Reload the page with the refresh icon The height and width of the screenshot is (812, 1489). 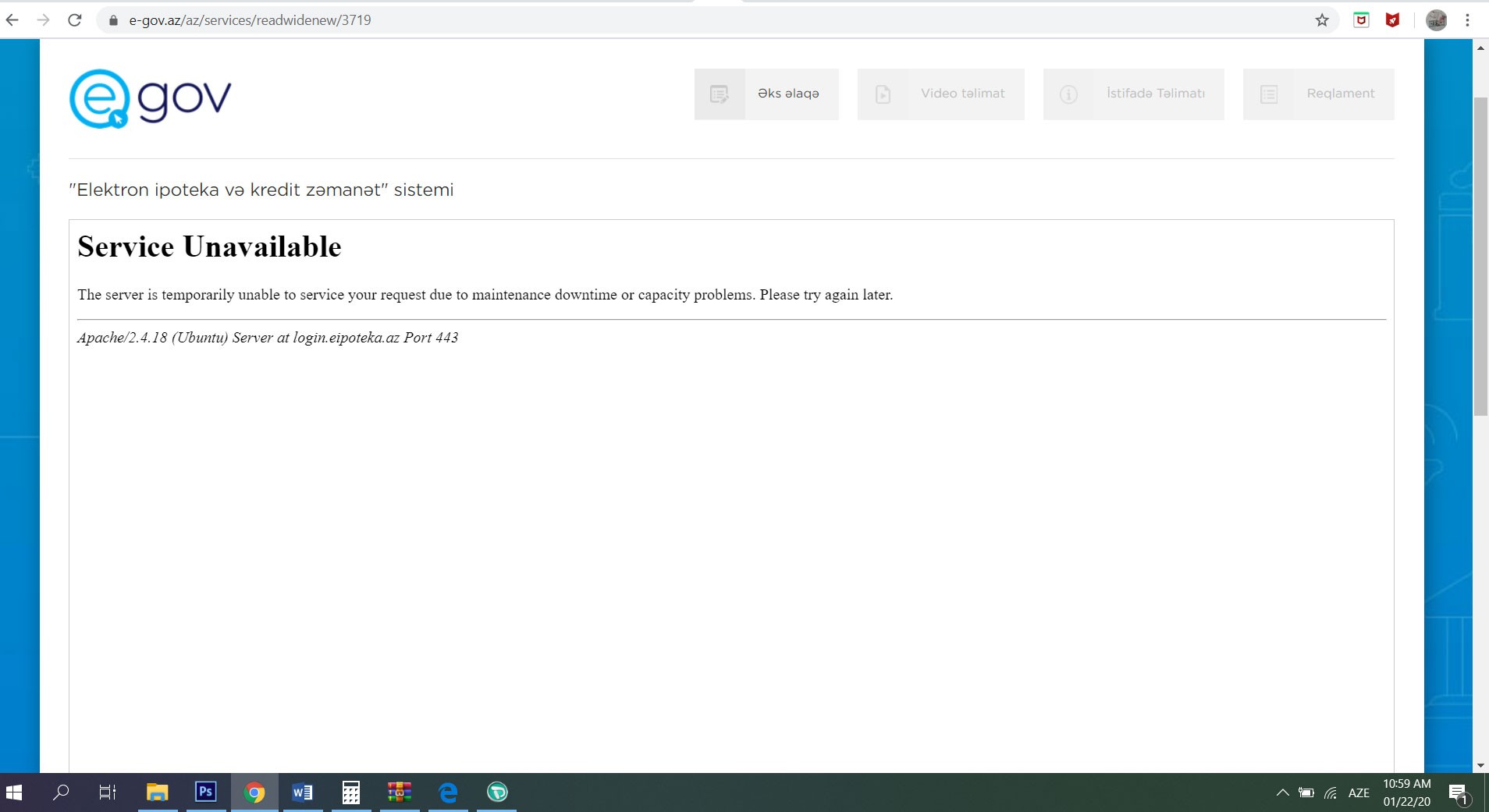coord(75,20)
